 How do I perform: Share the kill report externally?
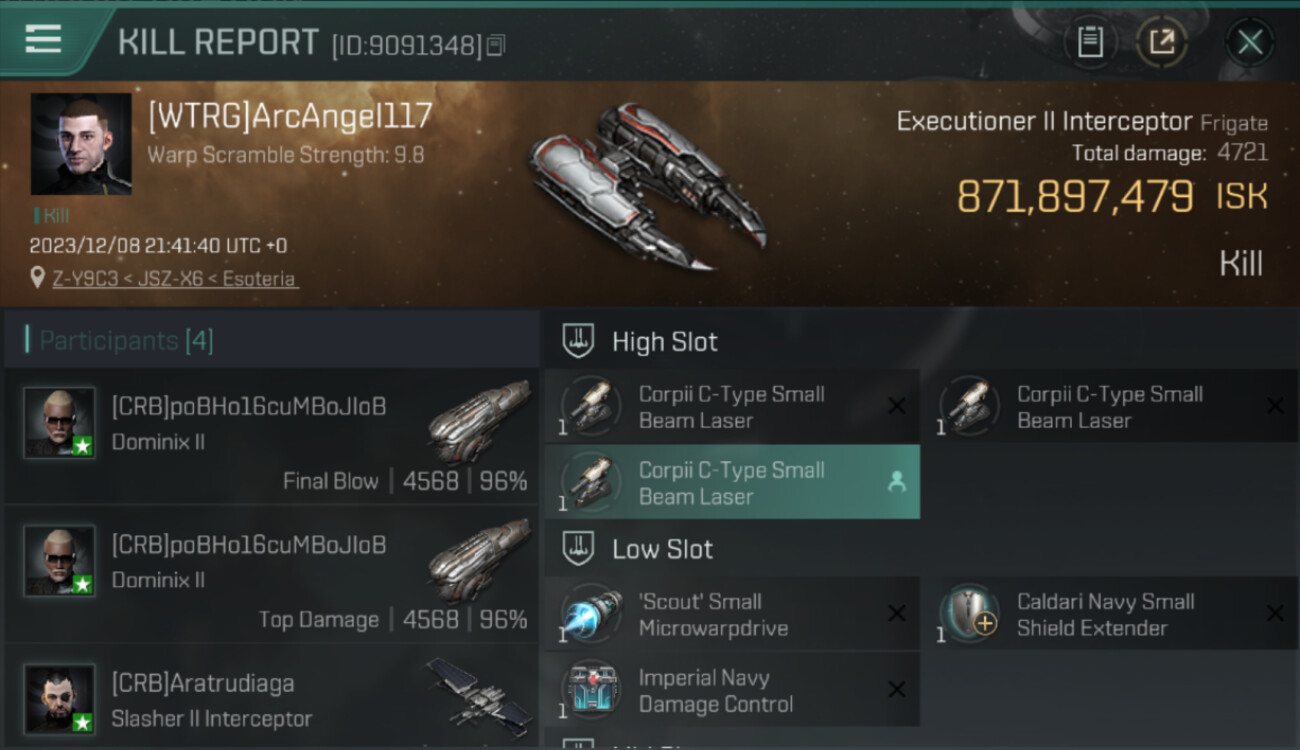pos(1162,42)
